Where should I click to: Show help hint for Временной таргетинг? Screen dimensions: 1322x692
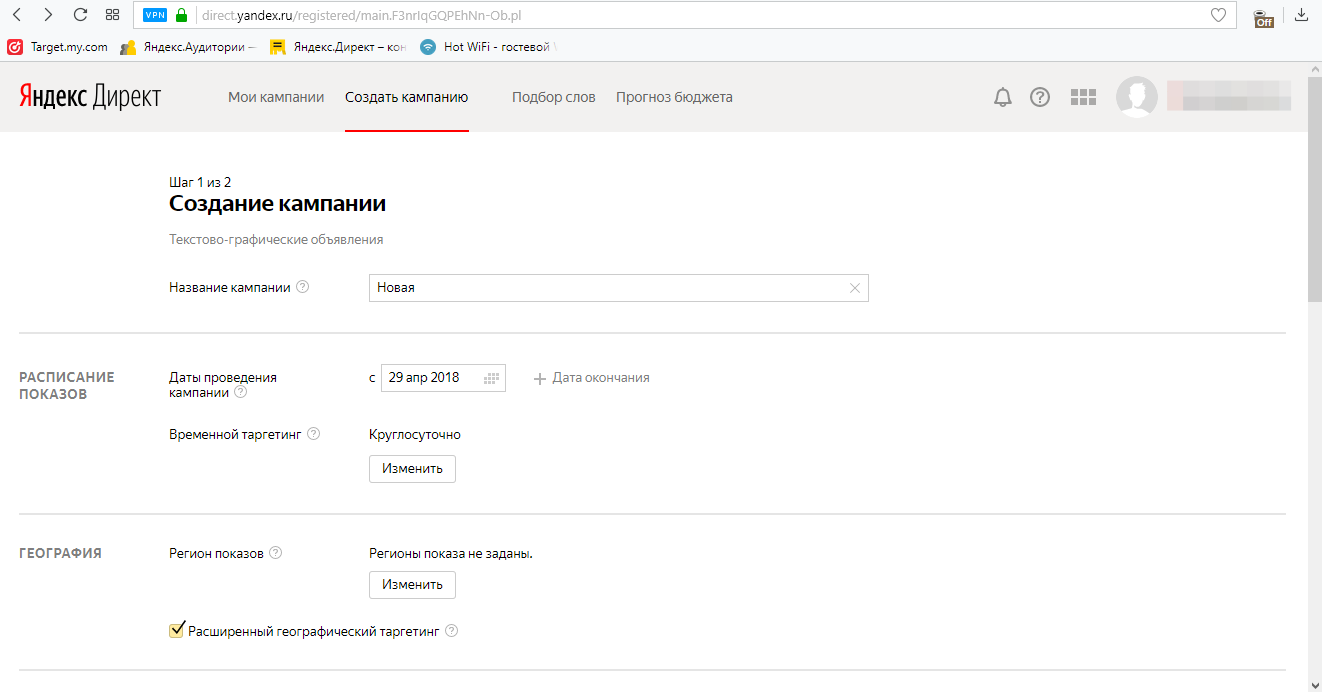coord(313,434)
